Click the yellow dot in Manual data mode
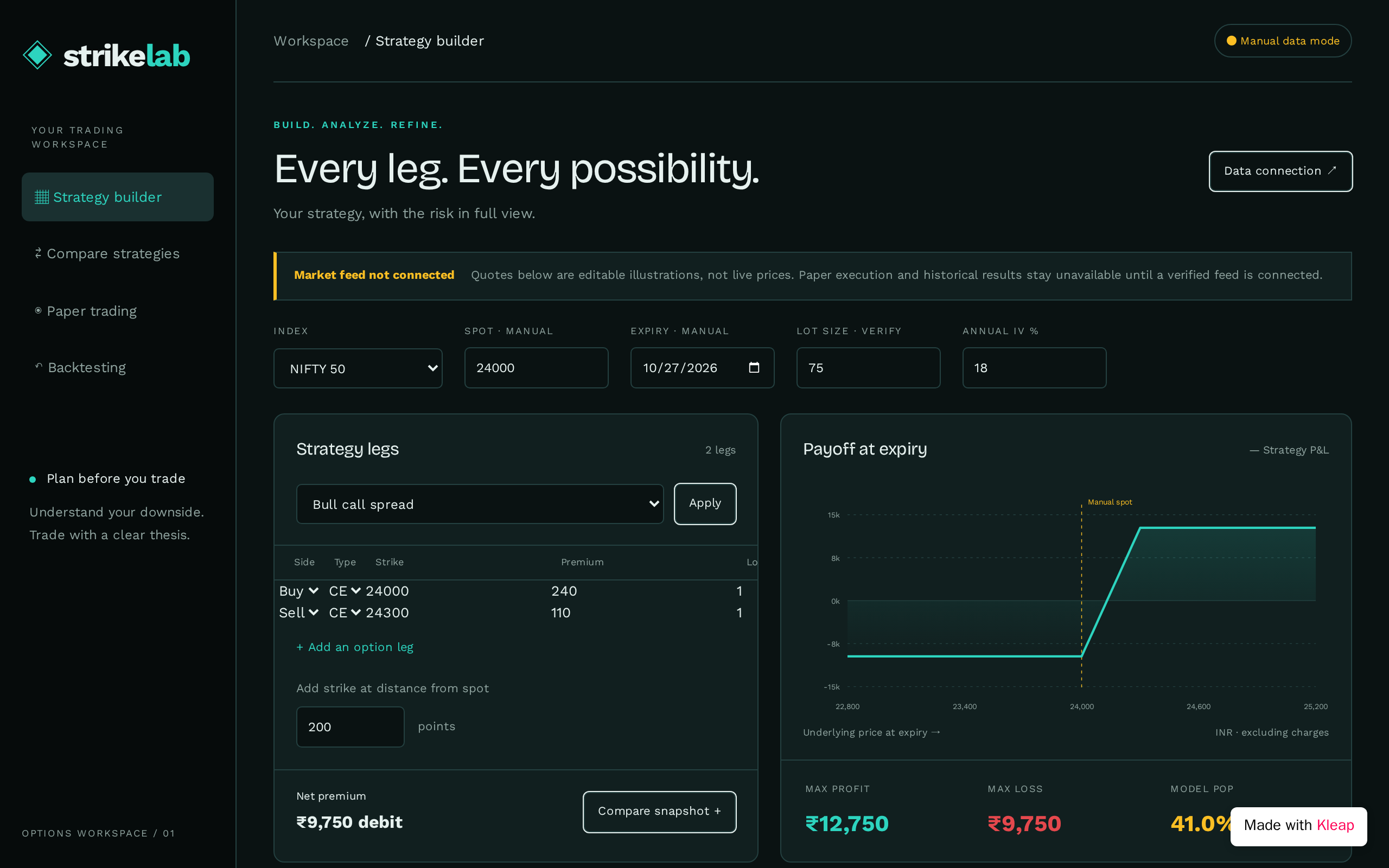The width and height of the screenshot is (1389, 868). (1231, 41)
